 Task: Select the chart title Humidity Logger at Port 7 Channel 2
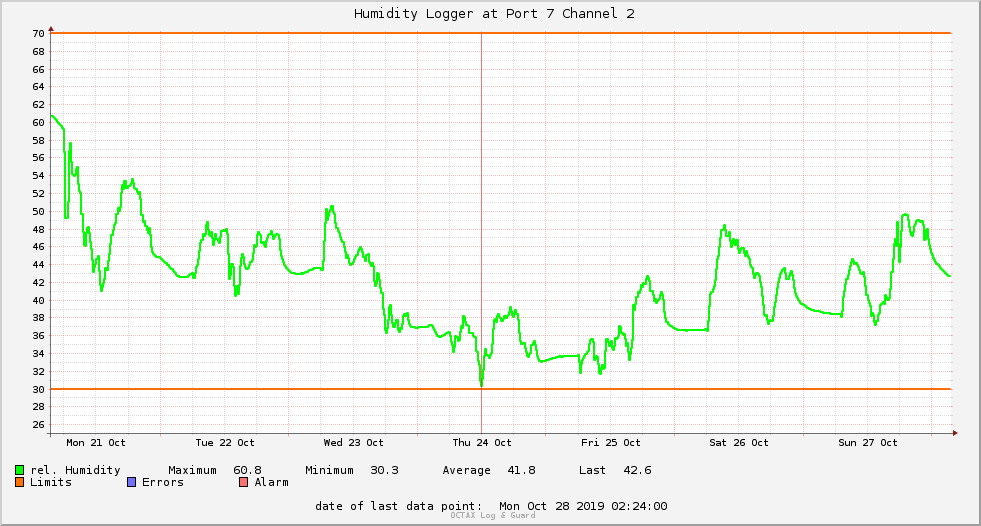click(494, 14)
